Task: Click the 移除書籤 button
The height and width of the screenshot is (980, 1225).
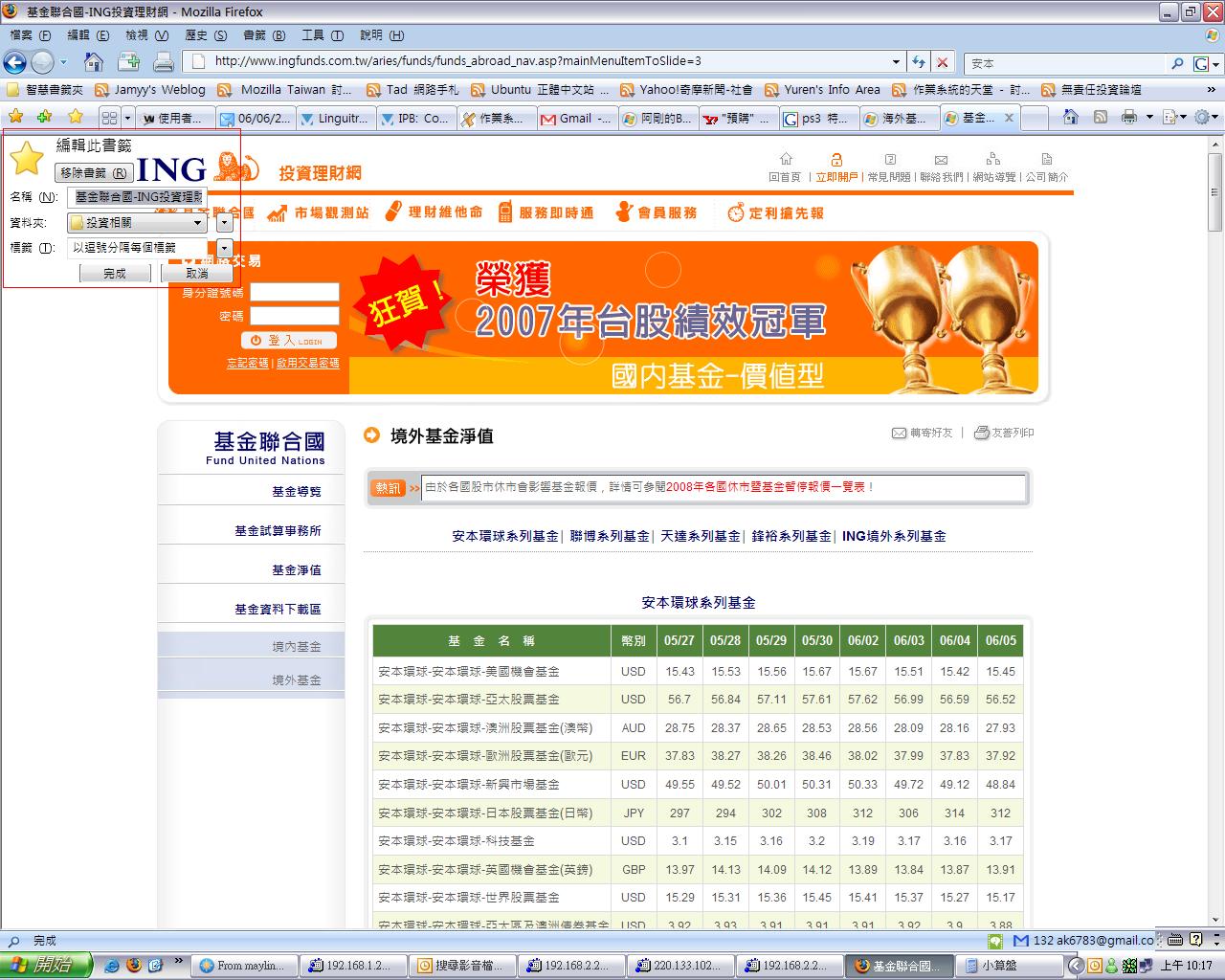Action: click(x=94, y=173)
